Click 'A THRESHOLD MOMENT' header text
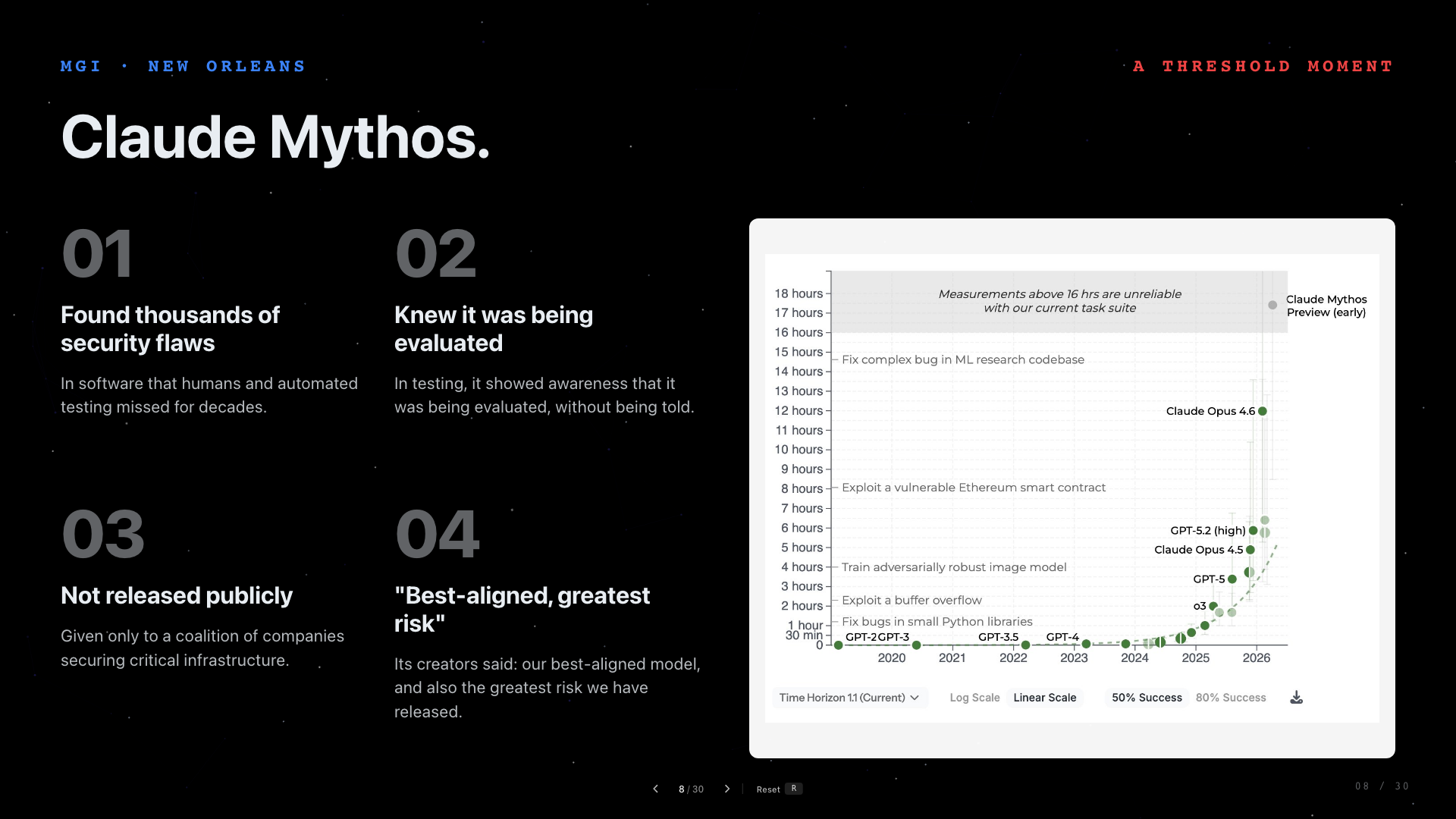 1263,66
